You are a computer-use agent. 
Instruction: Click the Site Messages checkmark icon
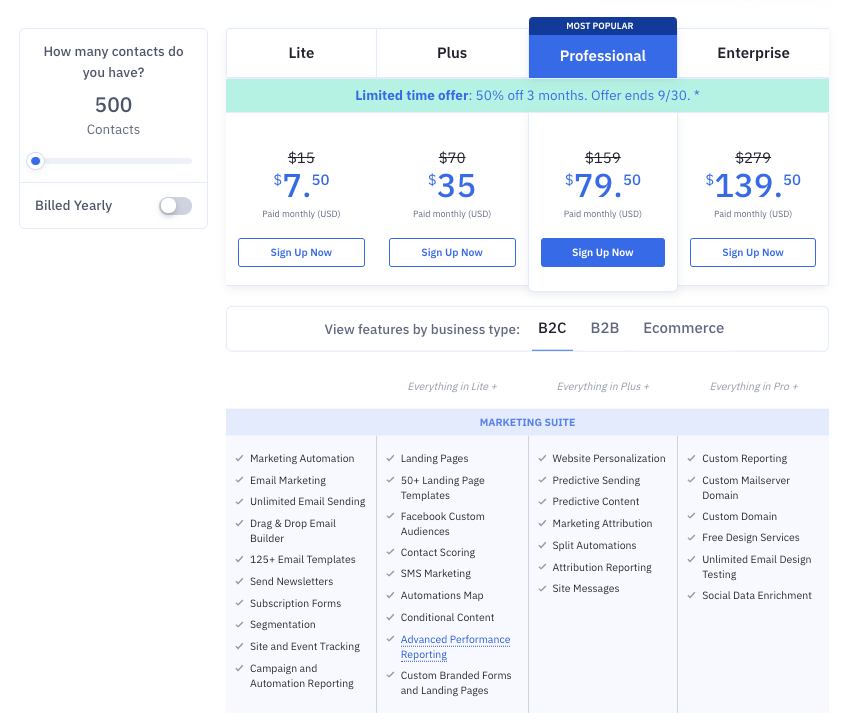(542, 588)
